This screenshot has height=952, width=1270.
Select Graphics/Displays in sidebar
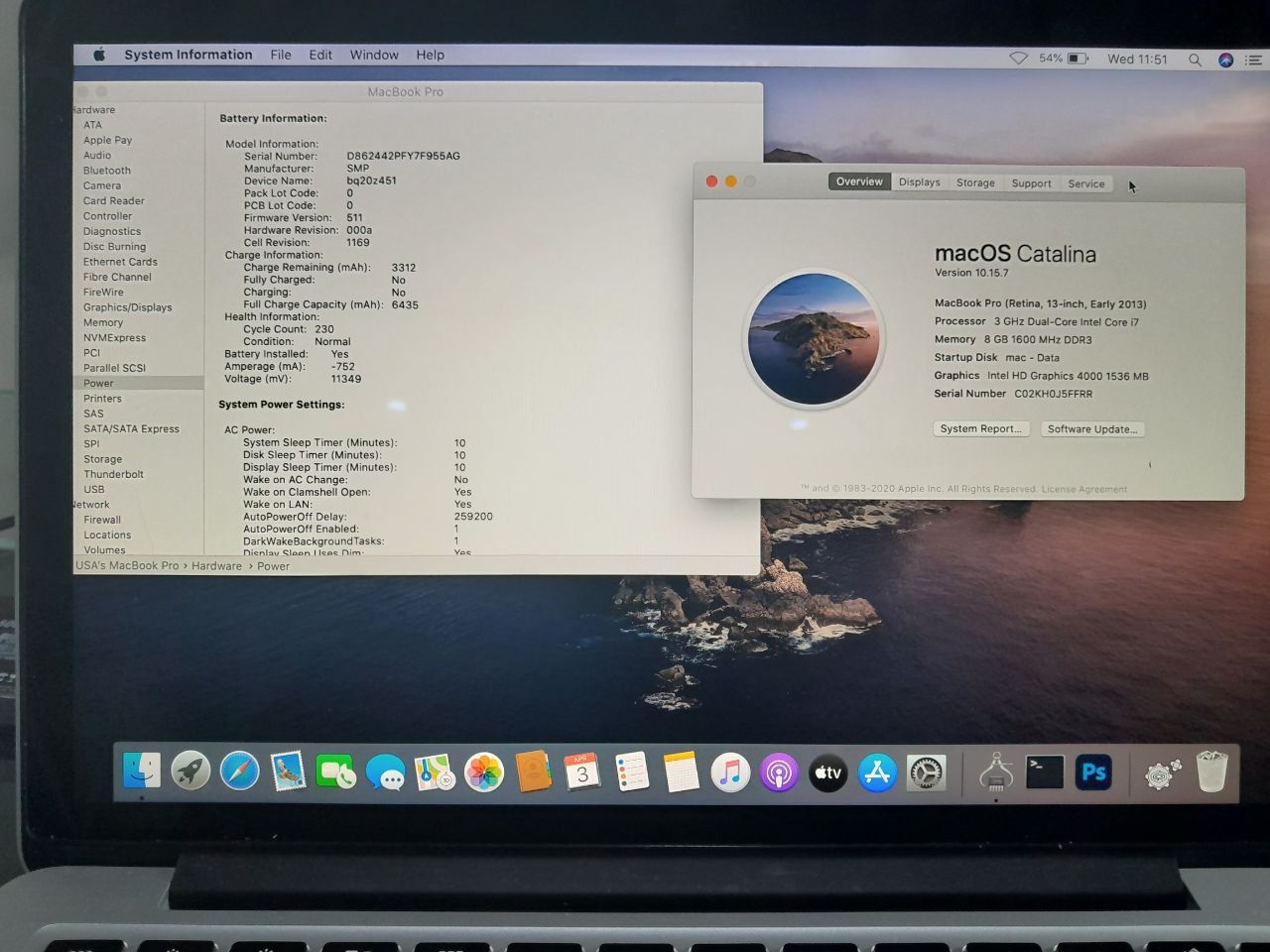pyautogui.click(x=128, y=307)
